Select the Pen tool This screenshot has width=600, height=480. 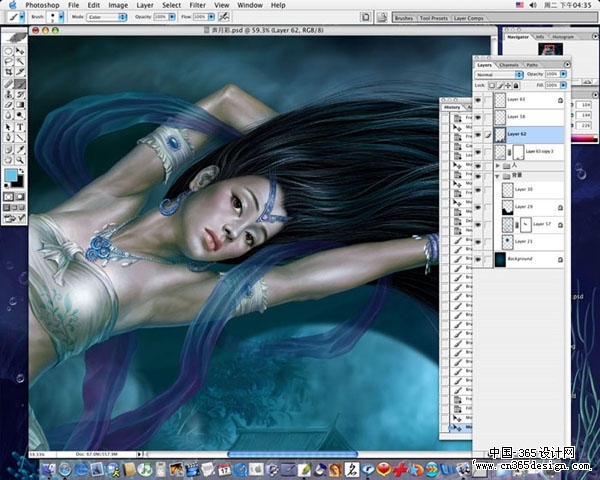[x=8, y=137]
